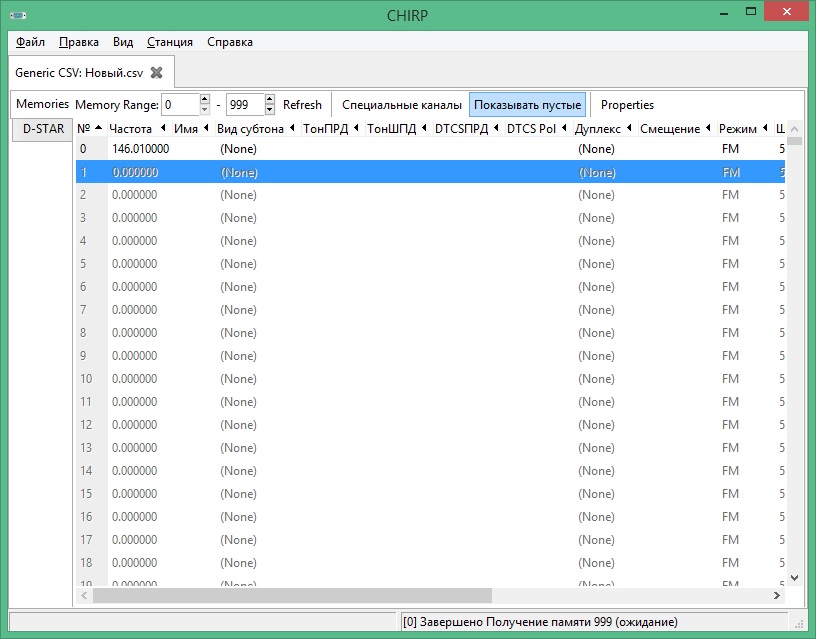Open the Файл menu

30,42
